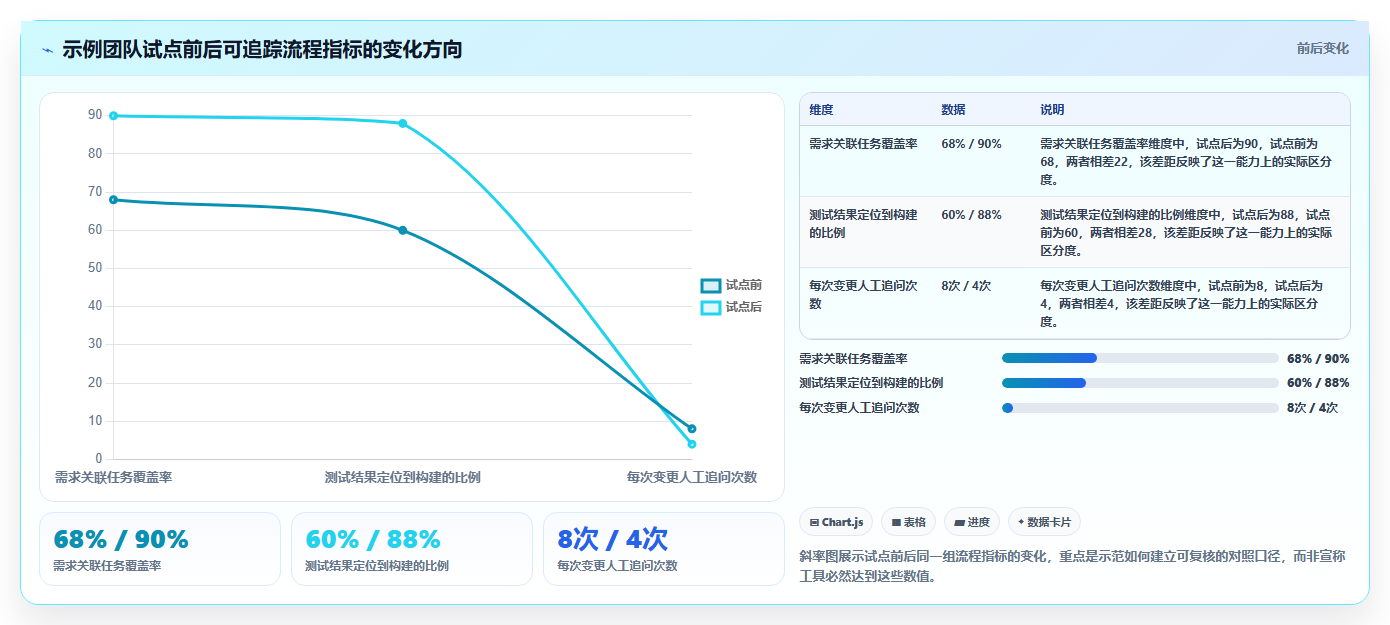Click the x-axis label 需求关联任务覆盖率
Viewport: 1390px width, 625px height.
pos(113,478)
